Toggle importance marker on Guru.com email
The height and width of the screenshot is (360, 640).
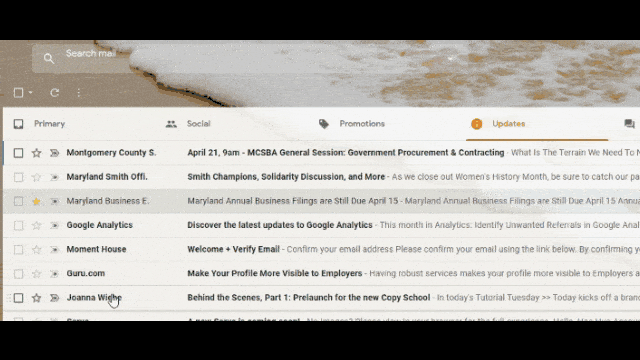[x=54, y=273]
